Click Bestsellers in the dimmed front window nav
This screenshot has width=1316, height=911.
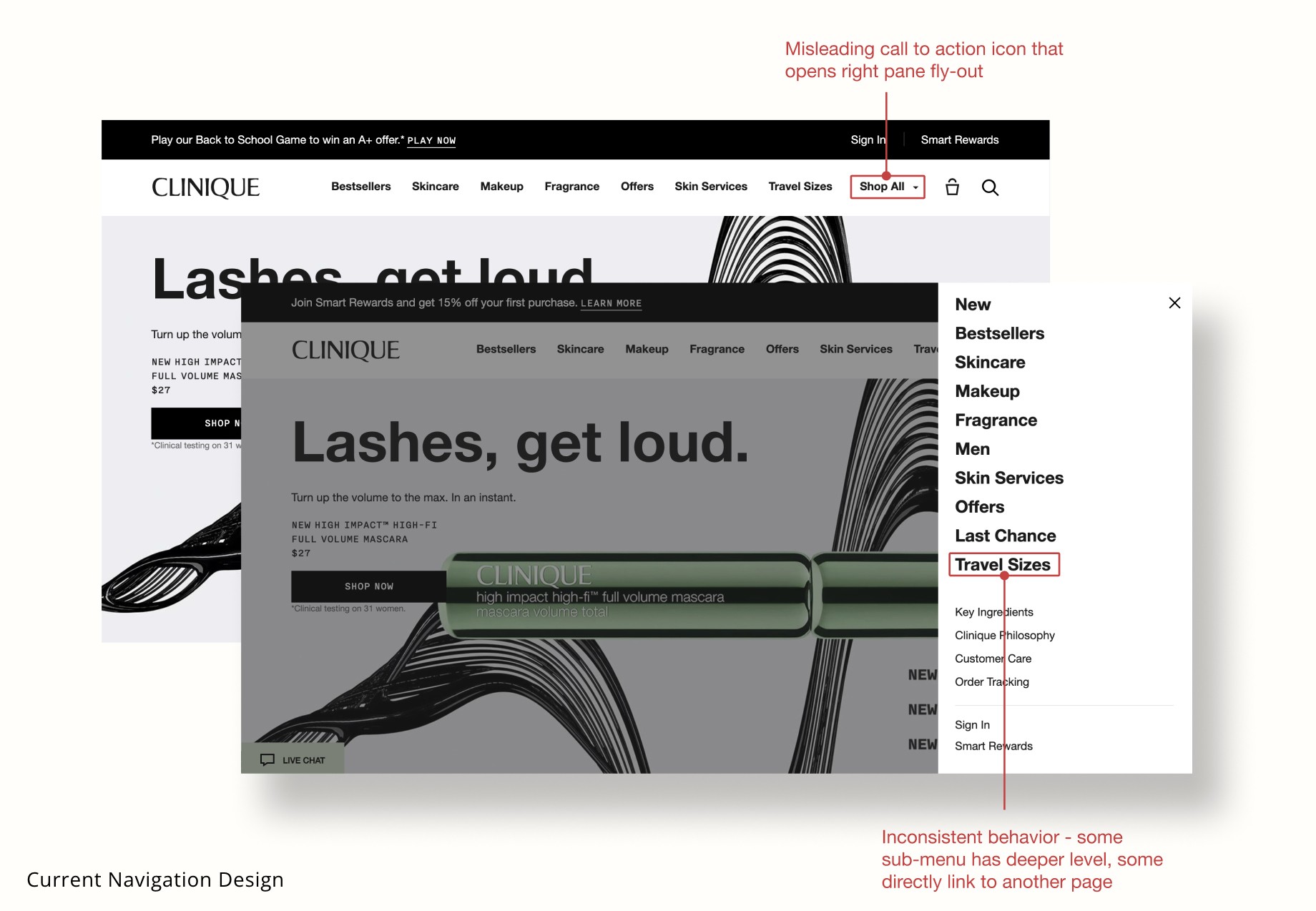(x=506, y=349)
